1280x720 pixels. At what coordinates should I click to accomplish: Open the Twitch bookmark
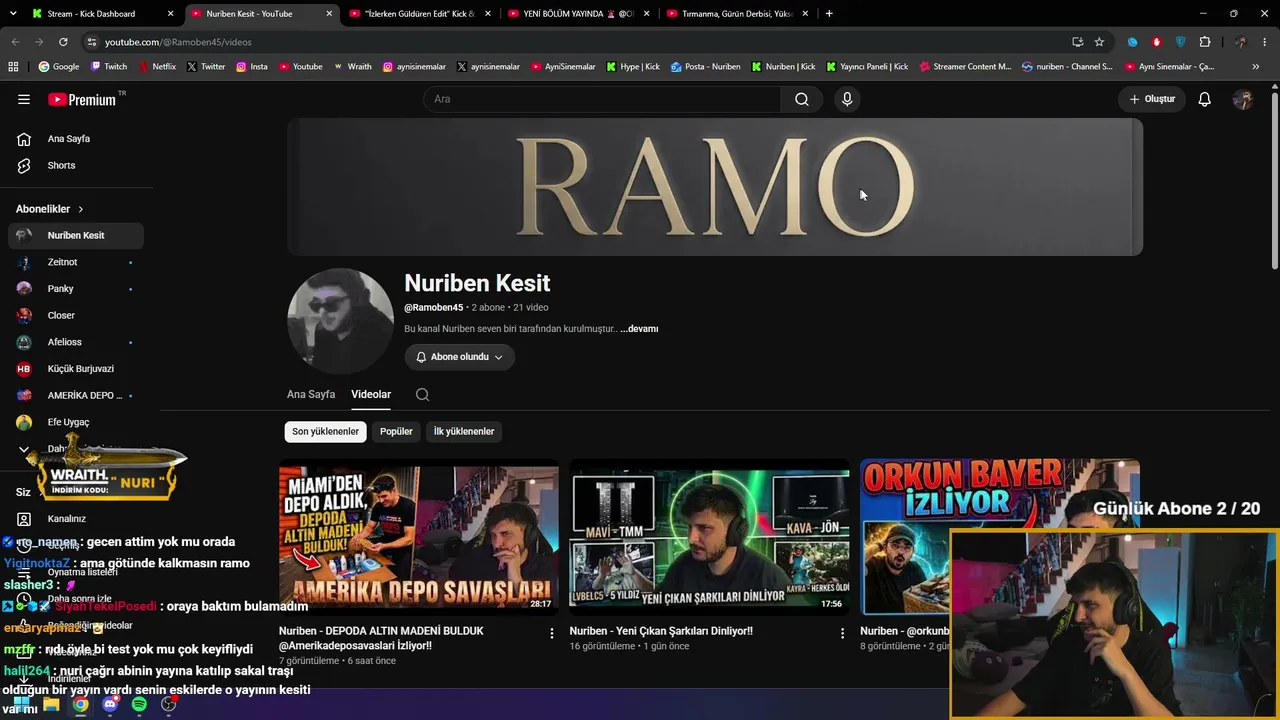(109, 67)
